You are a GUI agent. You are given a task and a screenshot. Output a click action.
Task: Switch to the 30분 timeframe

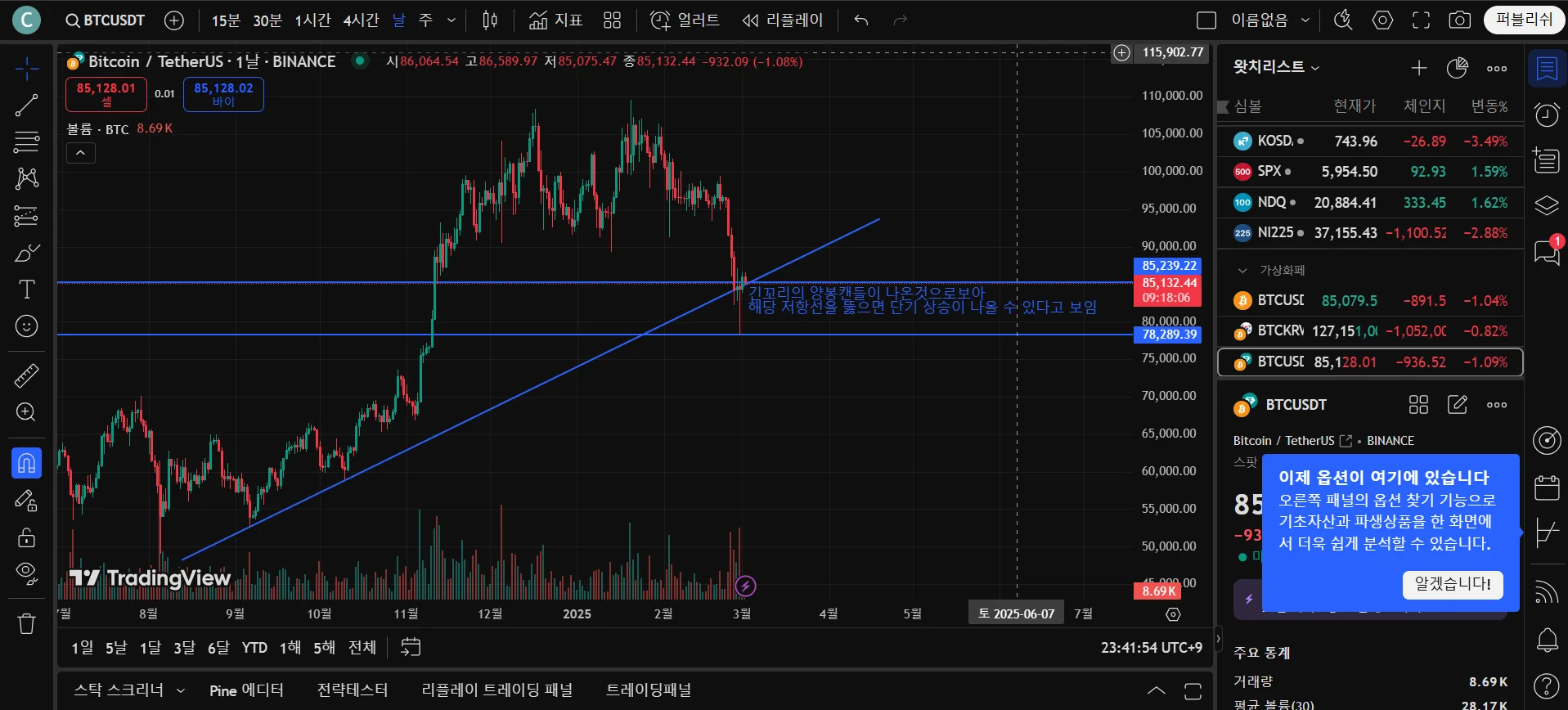[267, 20]
